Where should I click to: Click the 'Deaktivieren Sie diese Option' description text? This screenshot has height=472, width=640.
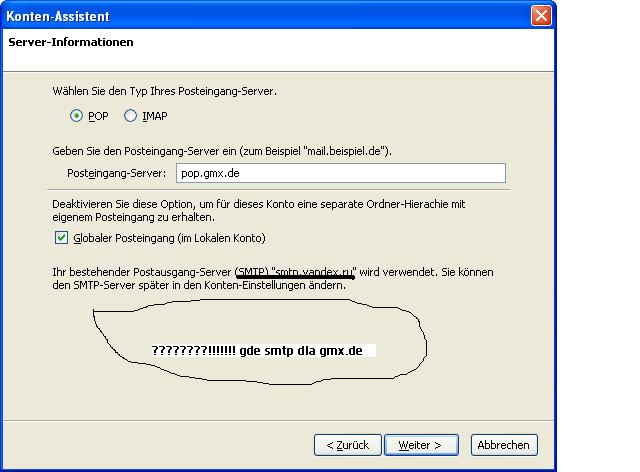click(x=259, y=210)
